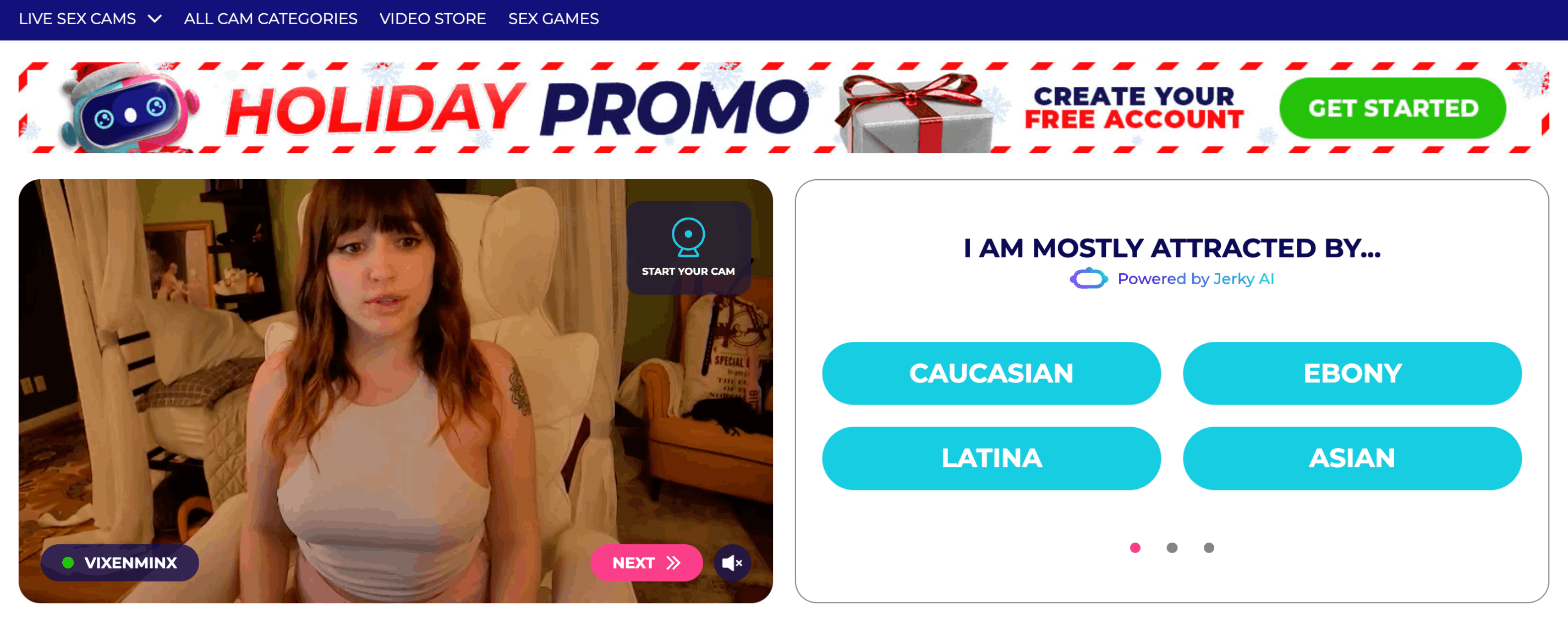Open the Live Sex Cams menu
This screenshot has width=1568, height=624.
pos(78,19)
